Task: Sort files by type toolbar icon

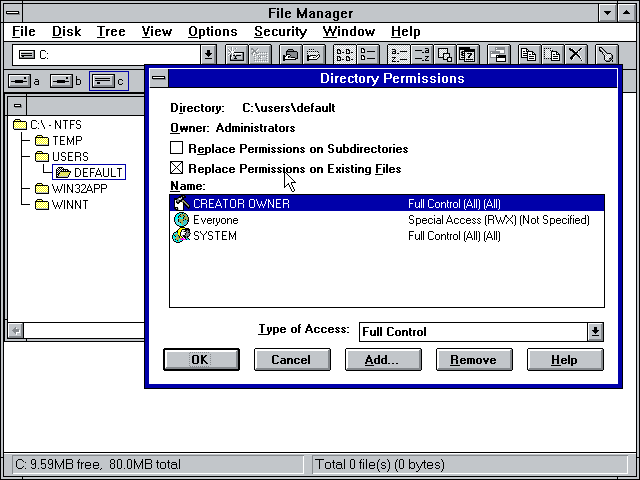Action: pos(422,54)
